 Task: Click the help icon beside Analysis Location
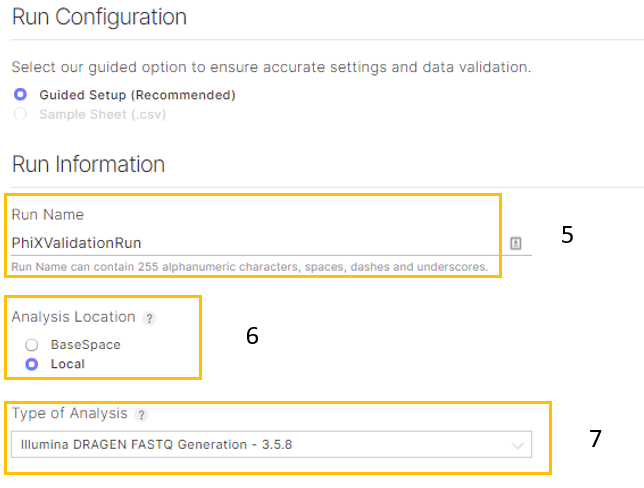pos(149,318)
